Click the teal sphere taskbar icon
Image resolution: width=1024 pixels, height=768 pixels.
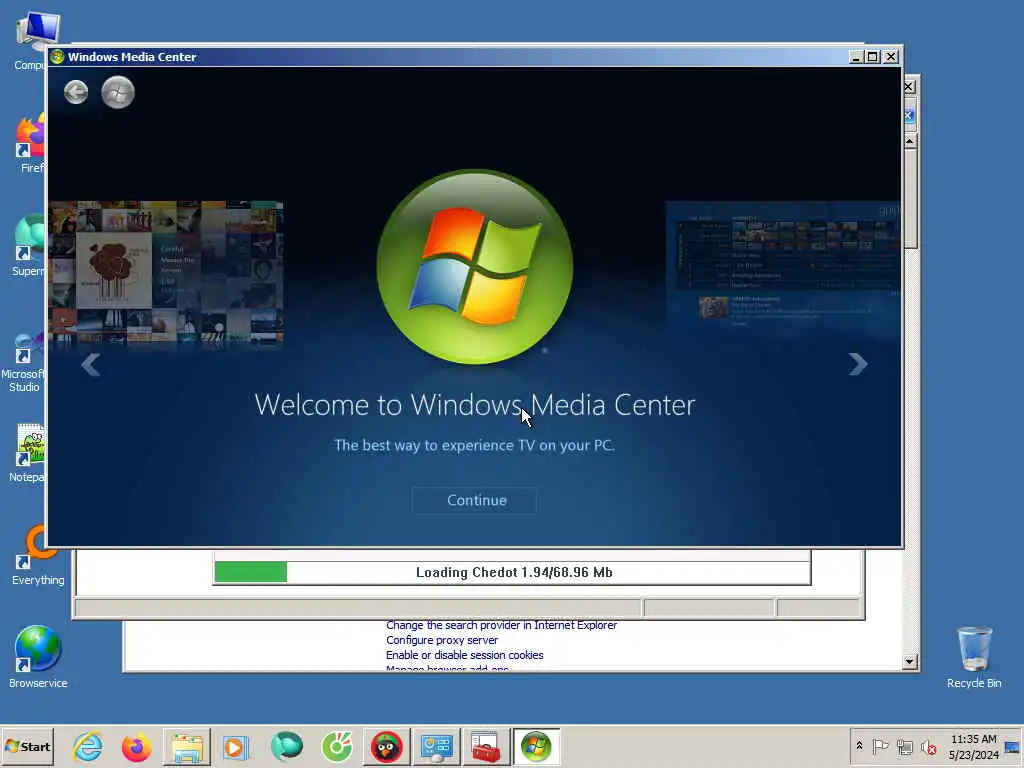coord(287,746)
